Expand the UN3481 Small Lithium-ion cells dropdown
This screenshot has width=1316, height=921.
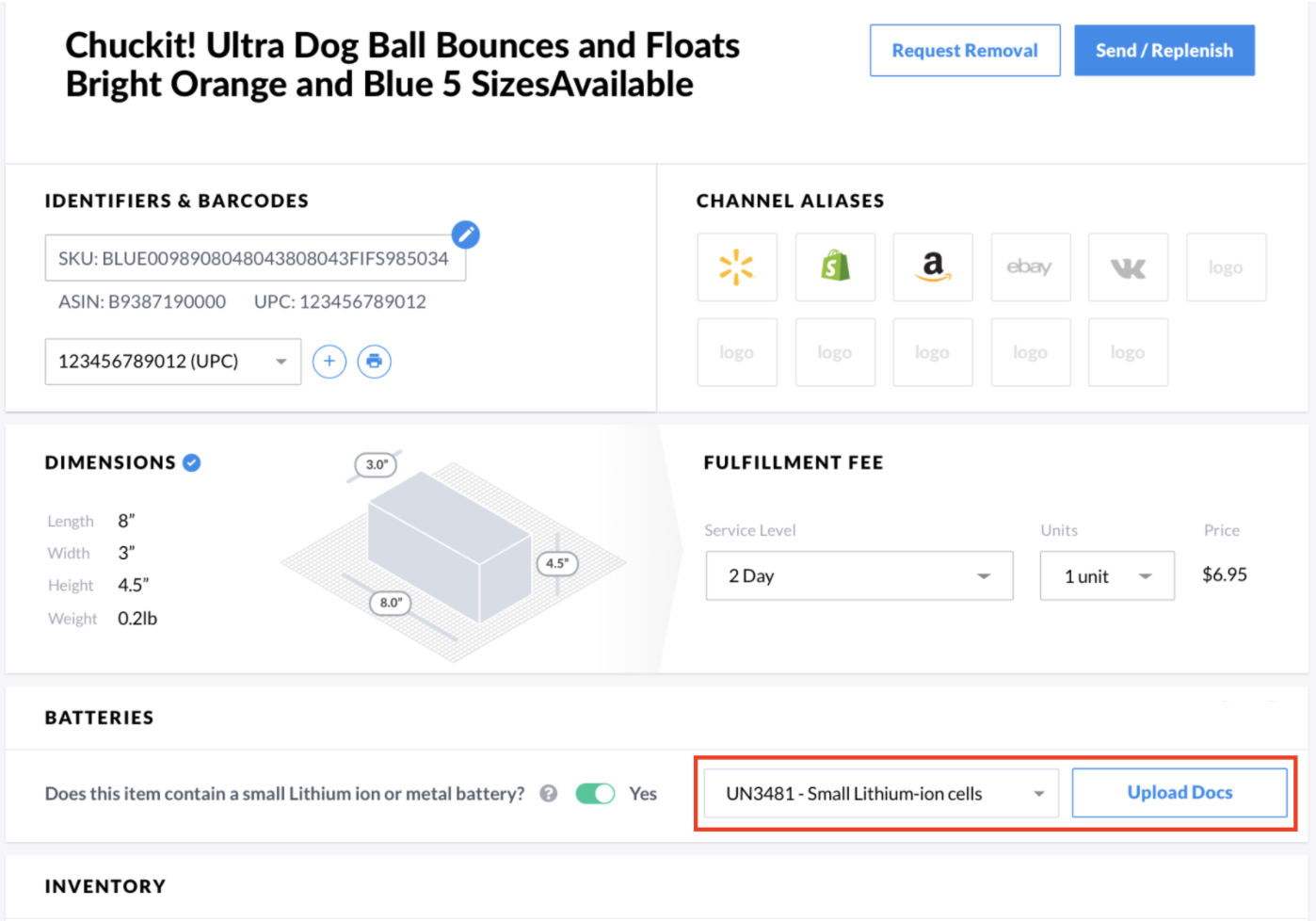pos(881,794)
